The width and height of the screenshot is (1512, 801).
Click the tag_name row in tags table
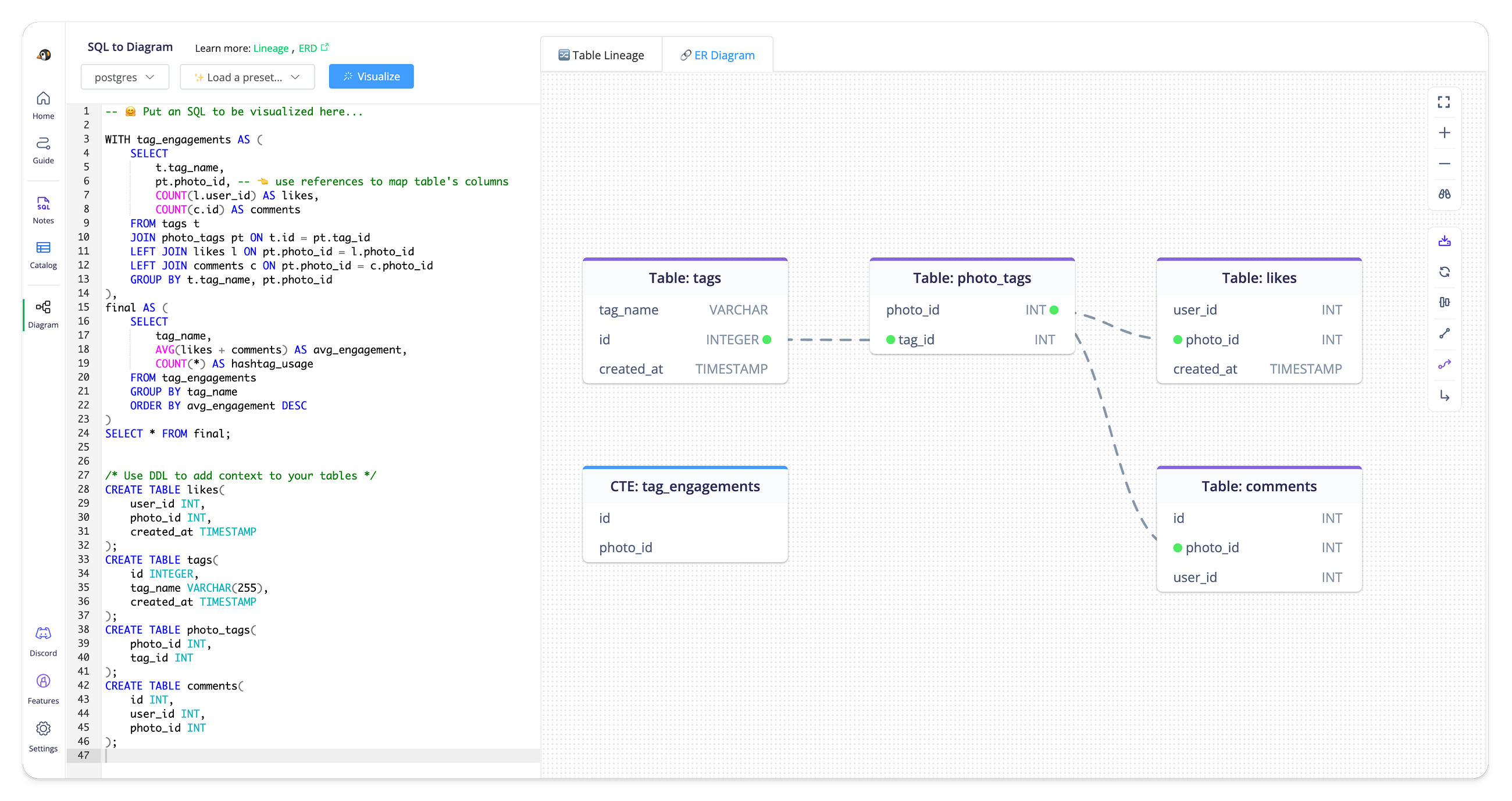[x=684, y=310]
